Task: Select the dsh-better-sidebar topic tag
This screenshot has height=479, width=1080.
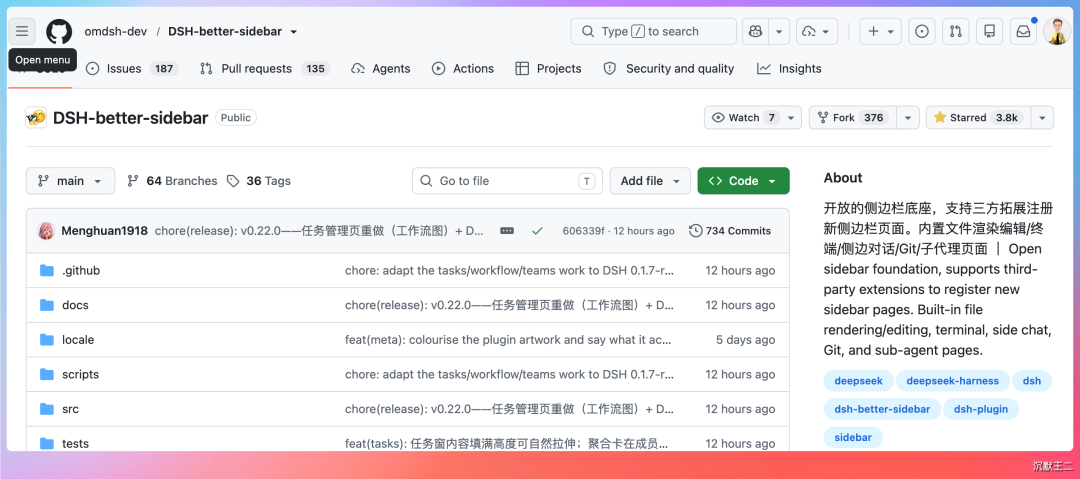Action: pos(882,409)
